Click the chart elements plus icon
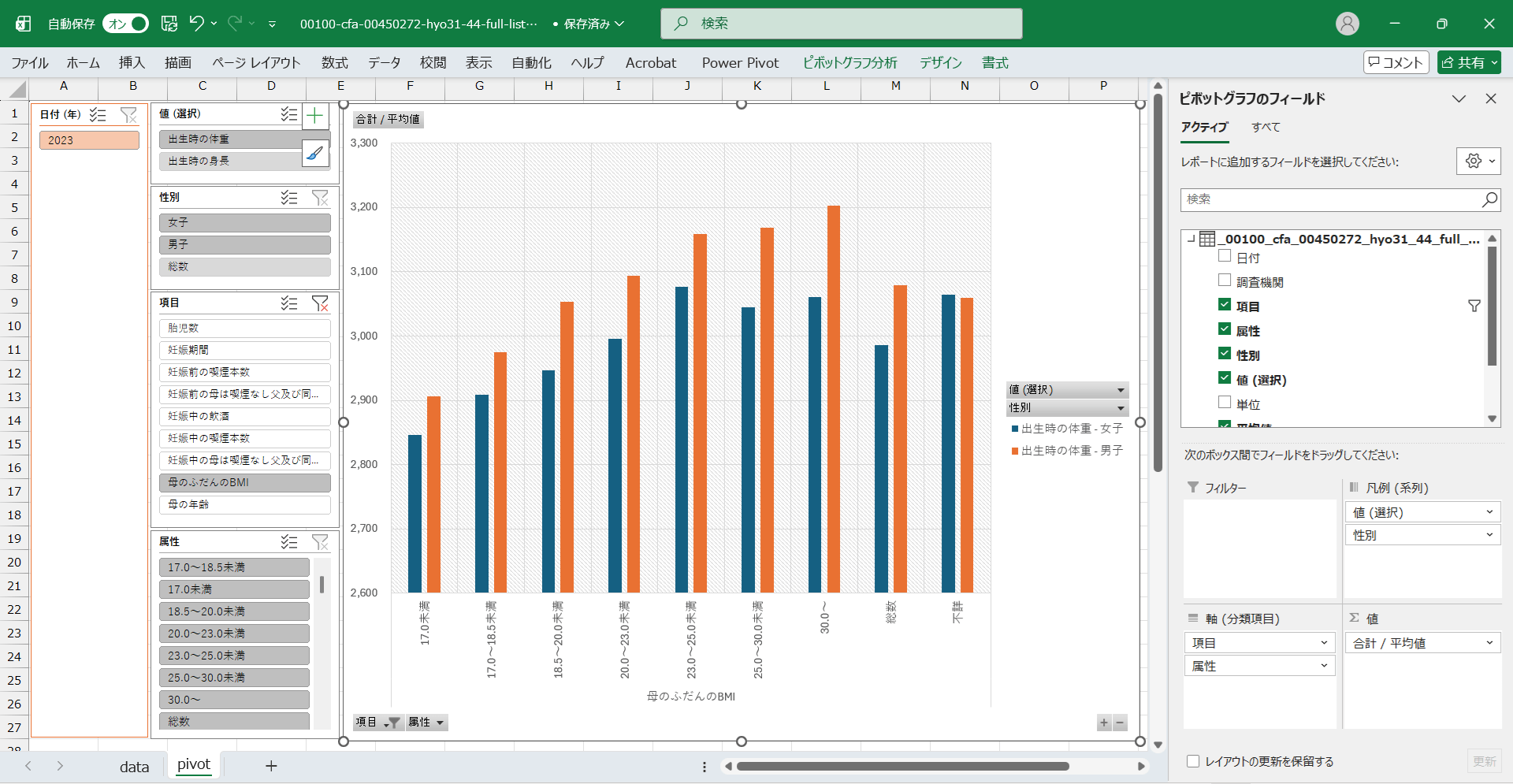 315,117
